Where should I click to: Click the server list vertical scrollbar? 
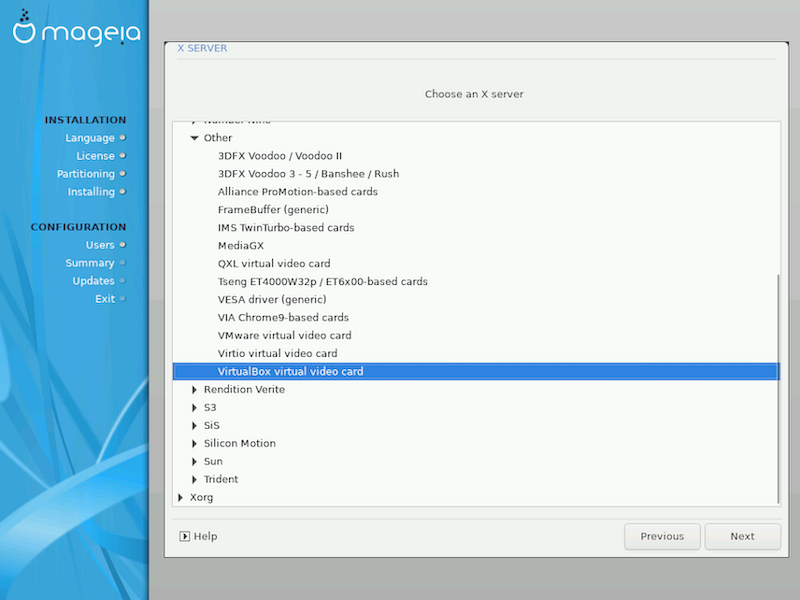(778, 388)
